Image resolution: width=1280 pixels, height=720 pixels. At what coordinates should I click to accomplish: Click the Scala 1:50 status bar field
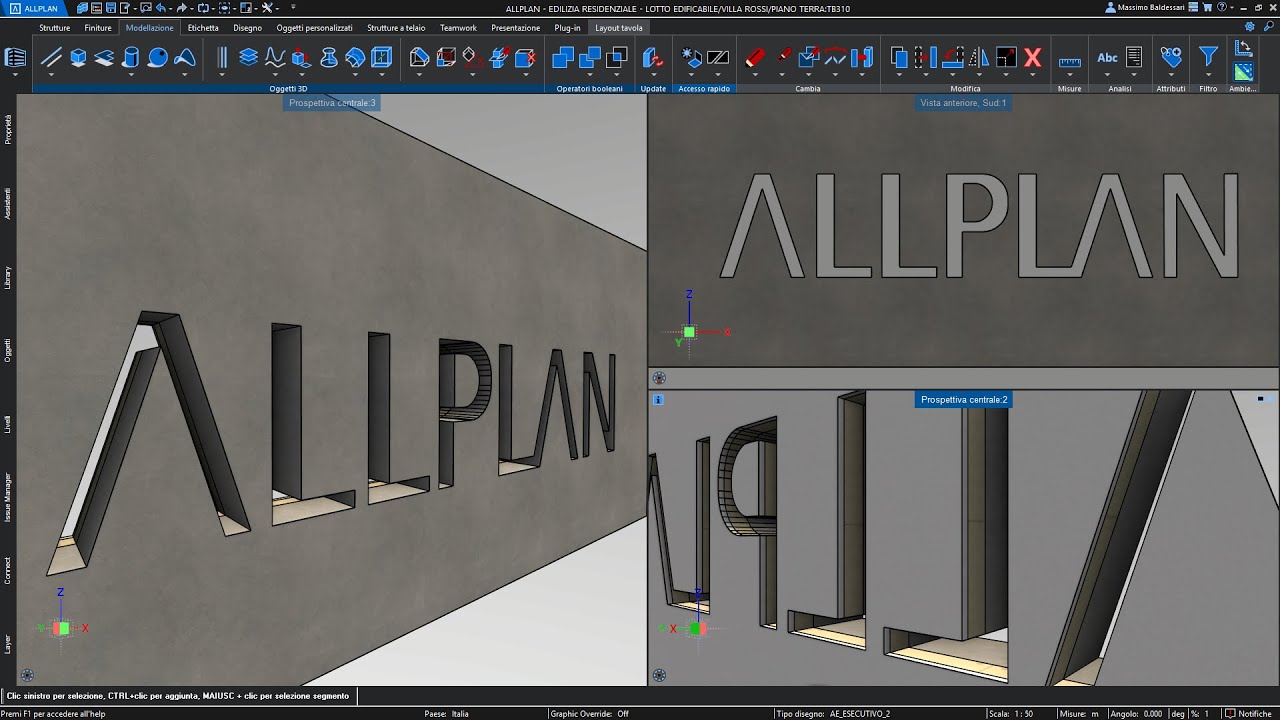point(1011,714)
